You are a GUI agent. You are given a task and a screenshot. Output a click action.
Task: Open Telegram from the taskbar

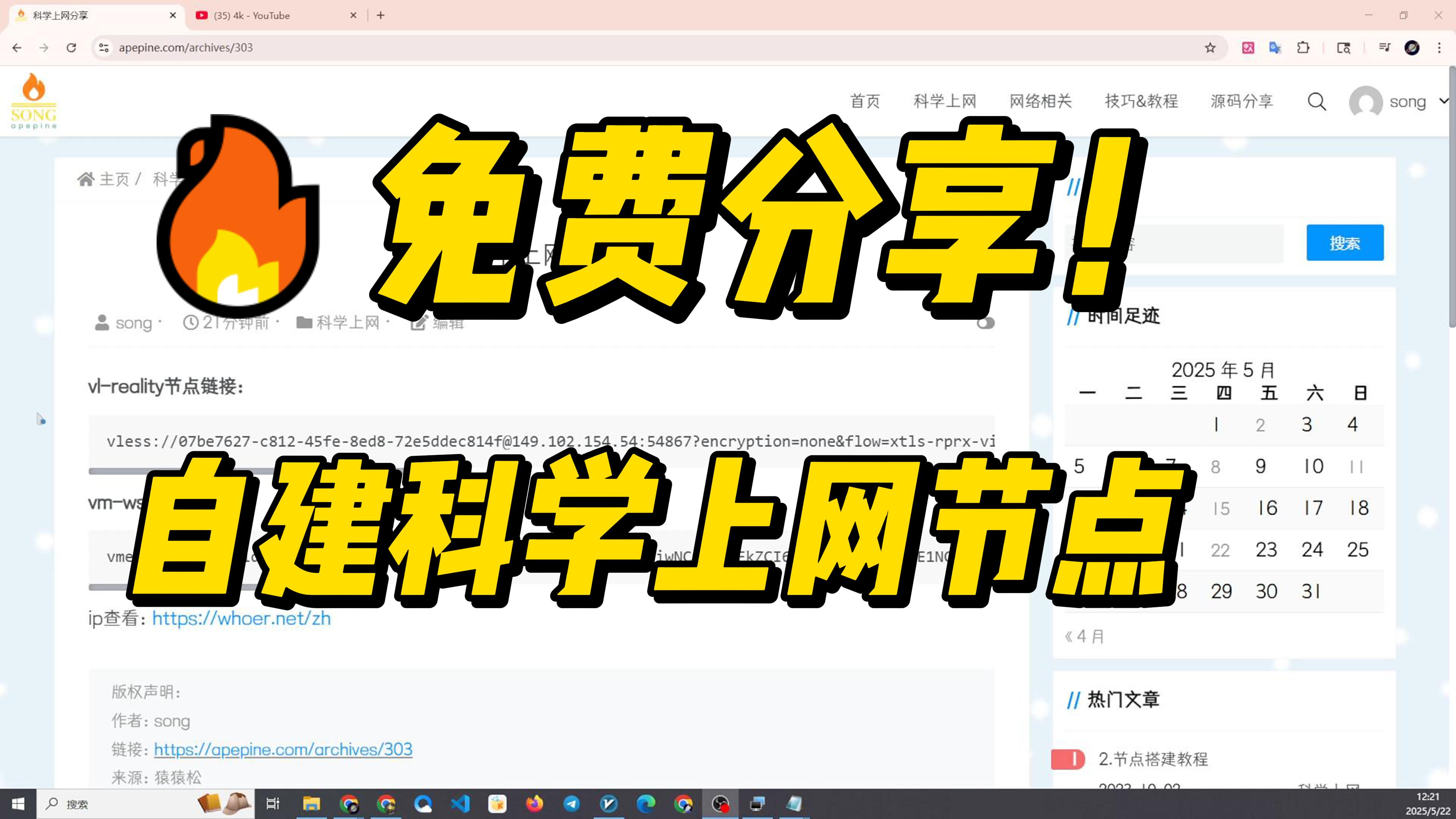pyautogui.click(x=571, y=803)
